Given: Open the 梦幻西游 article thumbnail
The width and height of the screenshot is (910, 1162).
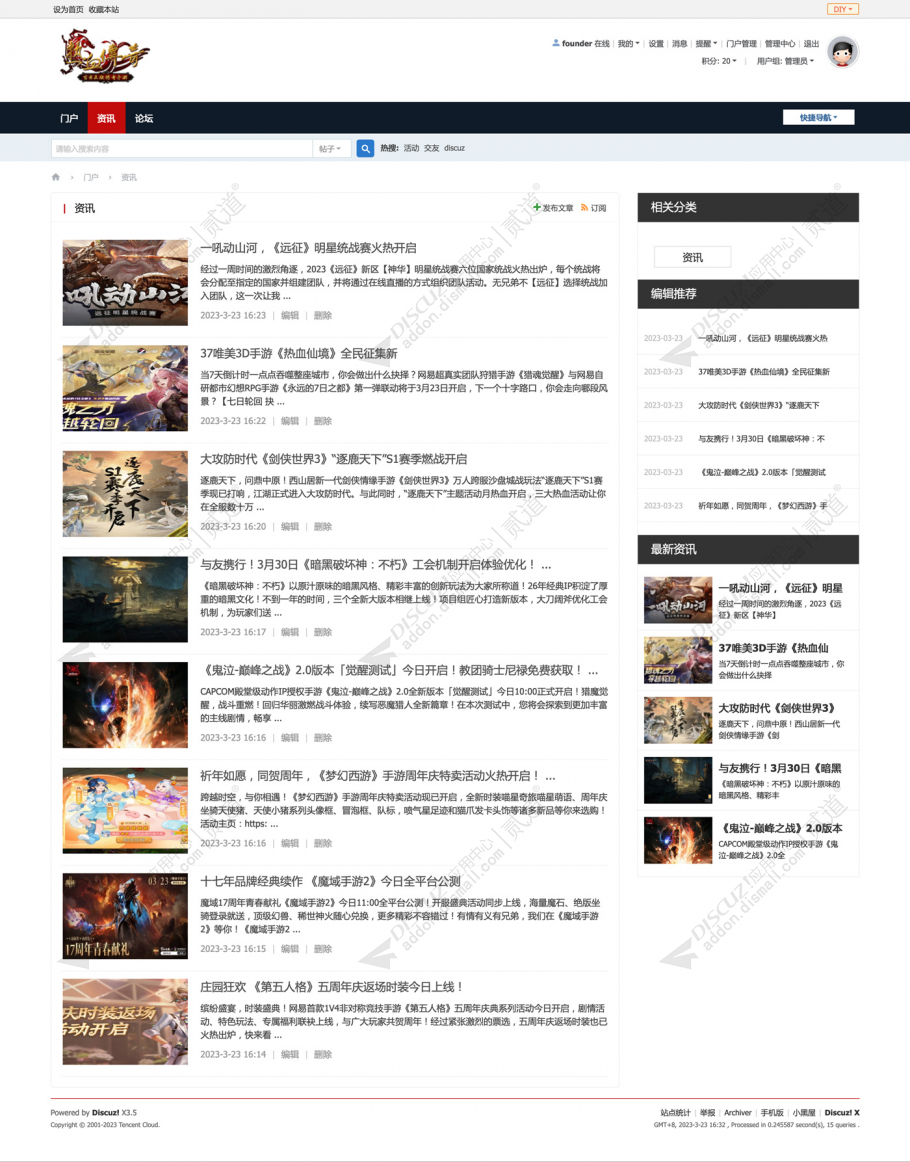Looking at the screenshot, I should pyautogui.click(x=125, y=811).
